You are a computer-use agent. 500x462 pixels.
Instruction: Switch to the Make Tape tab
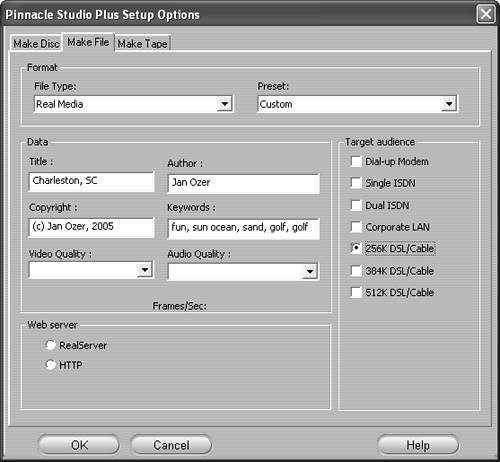(x=142, y=43)
